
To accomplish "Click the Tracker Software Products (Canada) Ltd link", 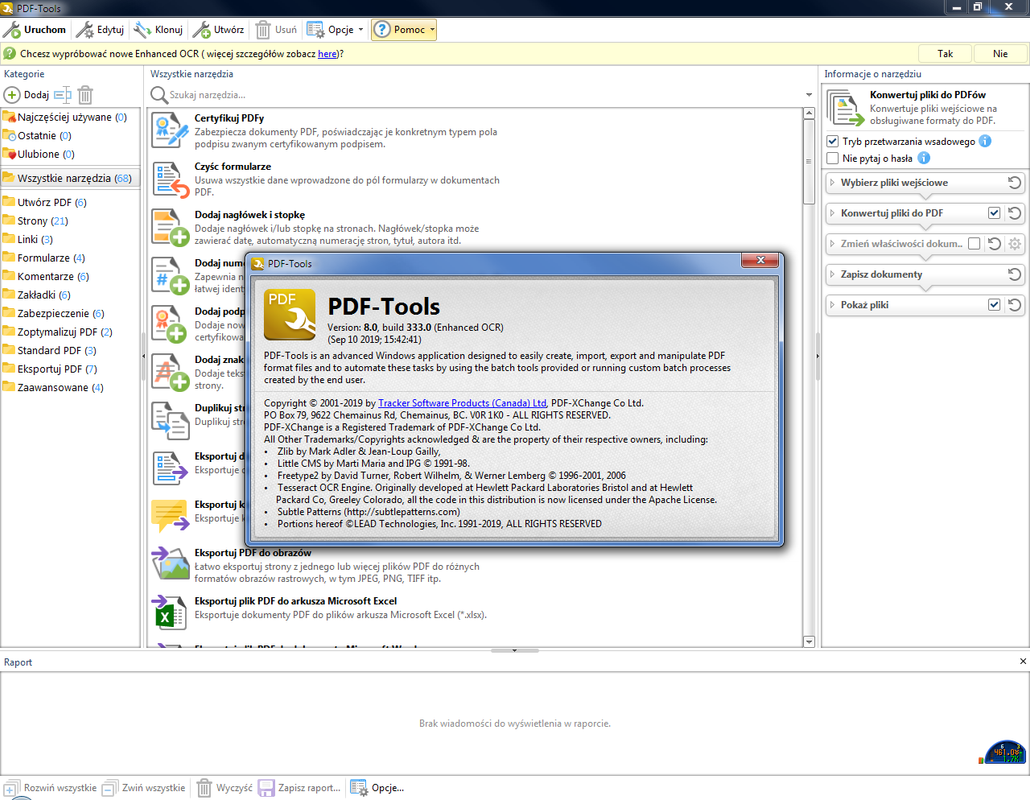I will click(462, 403).
